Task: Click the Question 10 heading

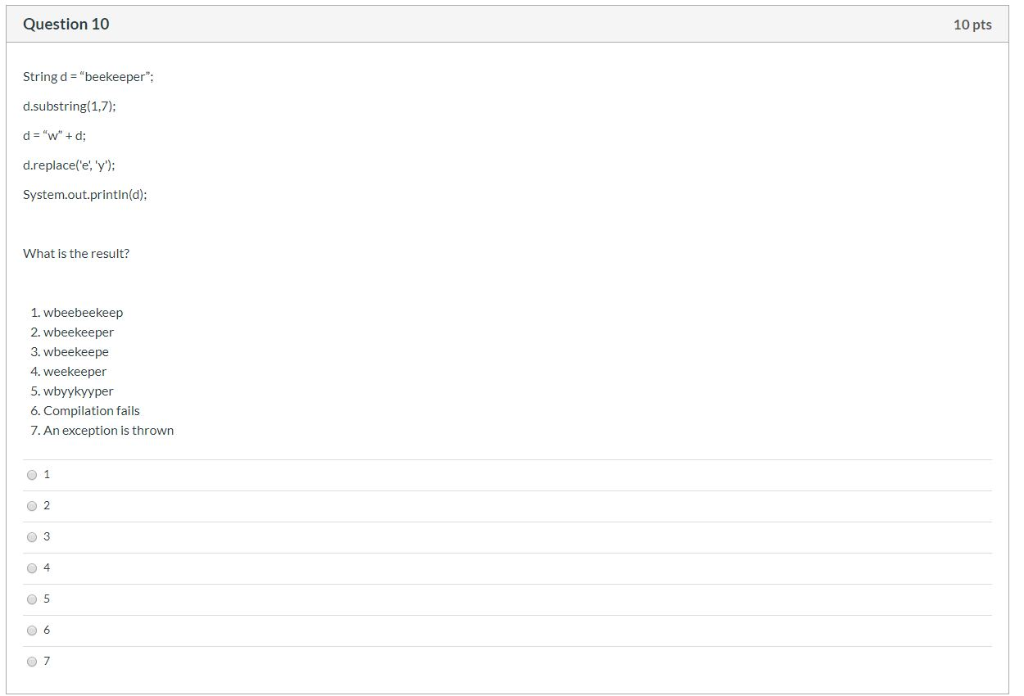Action: 66,24
